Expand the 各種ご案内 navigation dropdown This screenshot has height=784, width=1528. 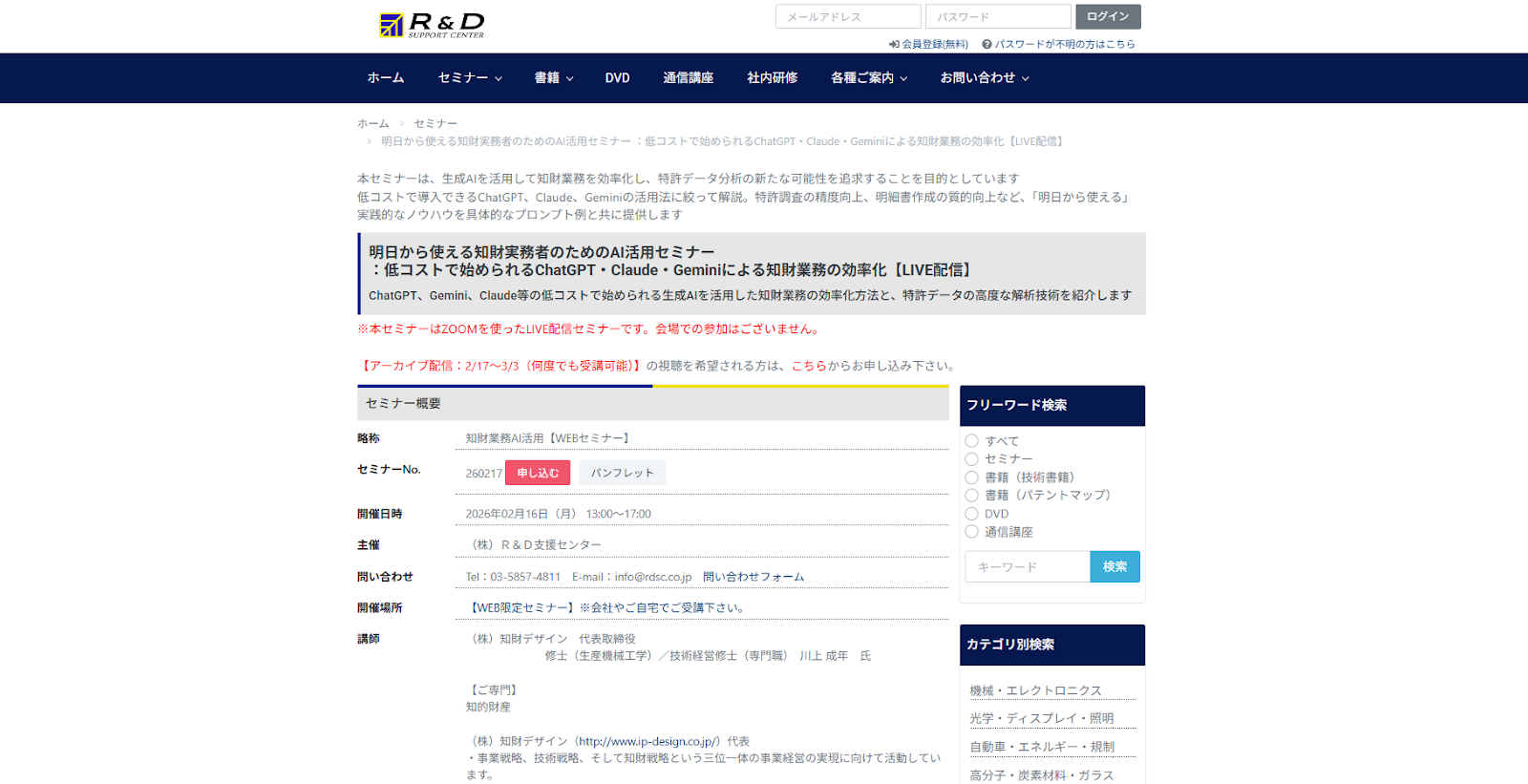pyautogui.click(x=869, y=78)
